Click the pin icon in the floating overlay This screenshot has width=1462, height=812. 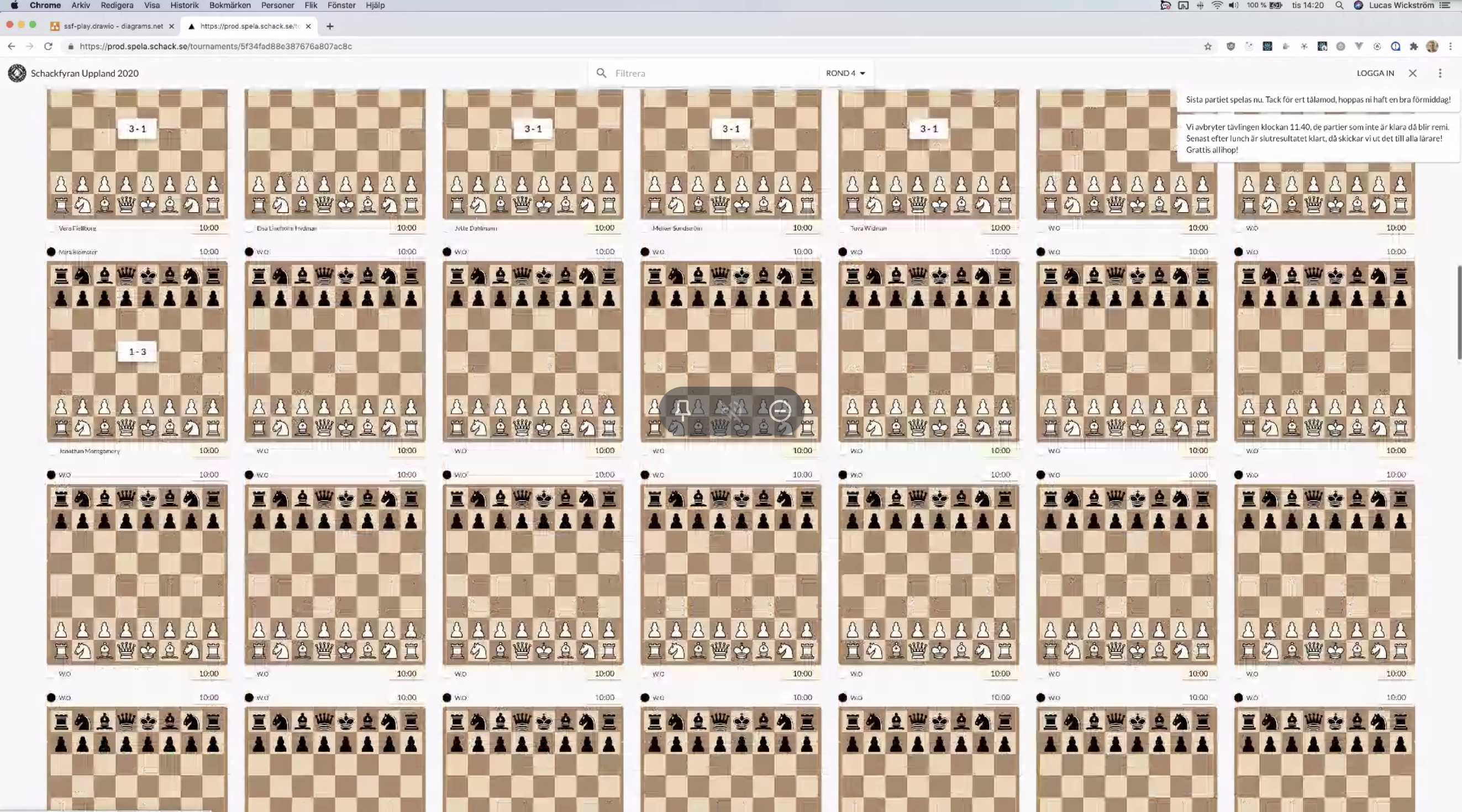pyautogui.click(x=682, y=411)
